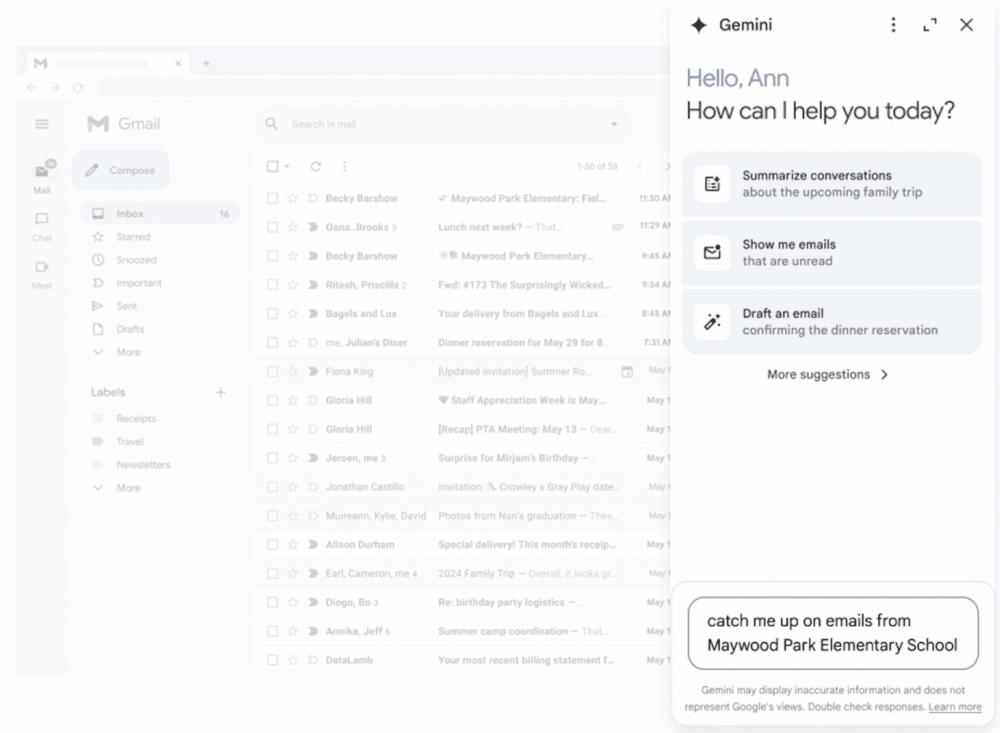Screen dimensions: 1000x733
Task: Reload the browser page
Action: click(78, 87)
